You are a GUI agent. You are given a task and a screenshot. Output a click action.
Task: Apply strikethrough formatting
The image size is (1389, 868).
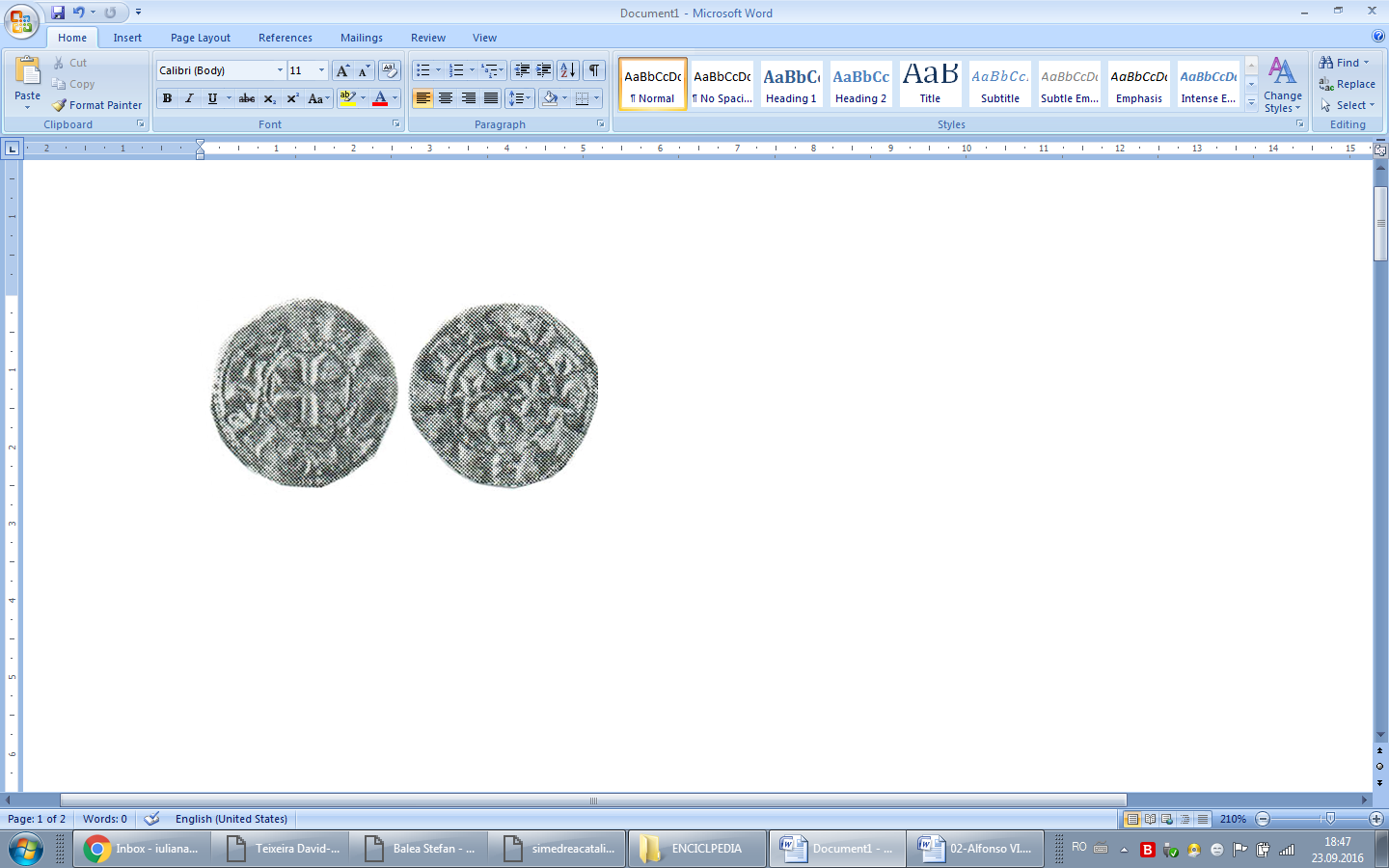[x=247, y=98]
